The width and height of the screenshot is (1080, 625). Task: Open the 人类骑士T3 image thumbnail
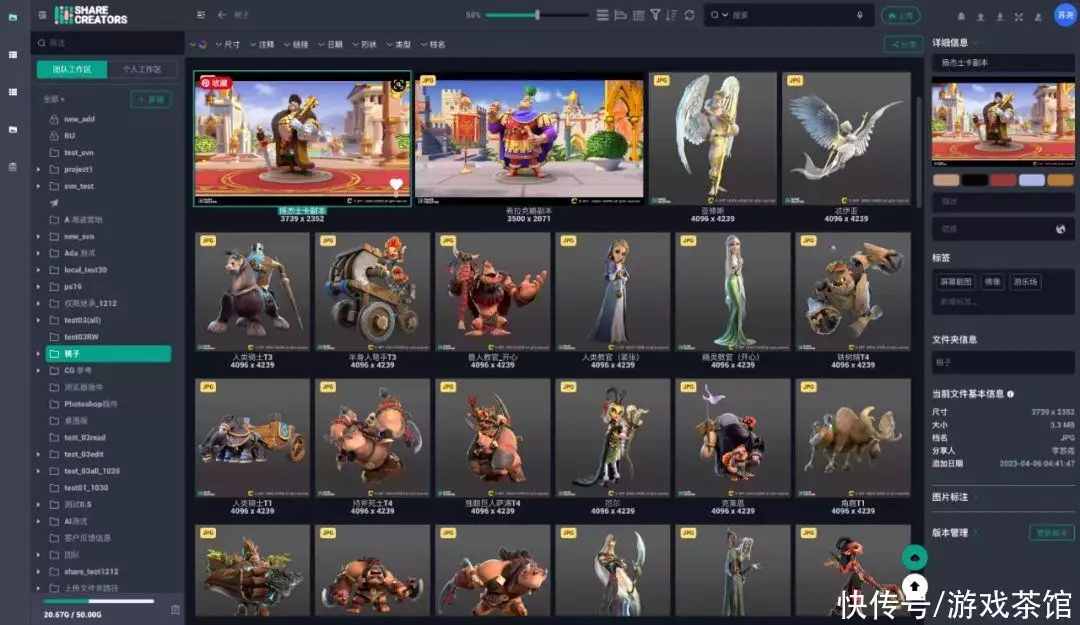[x=253, y=292]
